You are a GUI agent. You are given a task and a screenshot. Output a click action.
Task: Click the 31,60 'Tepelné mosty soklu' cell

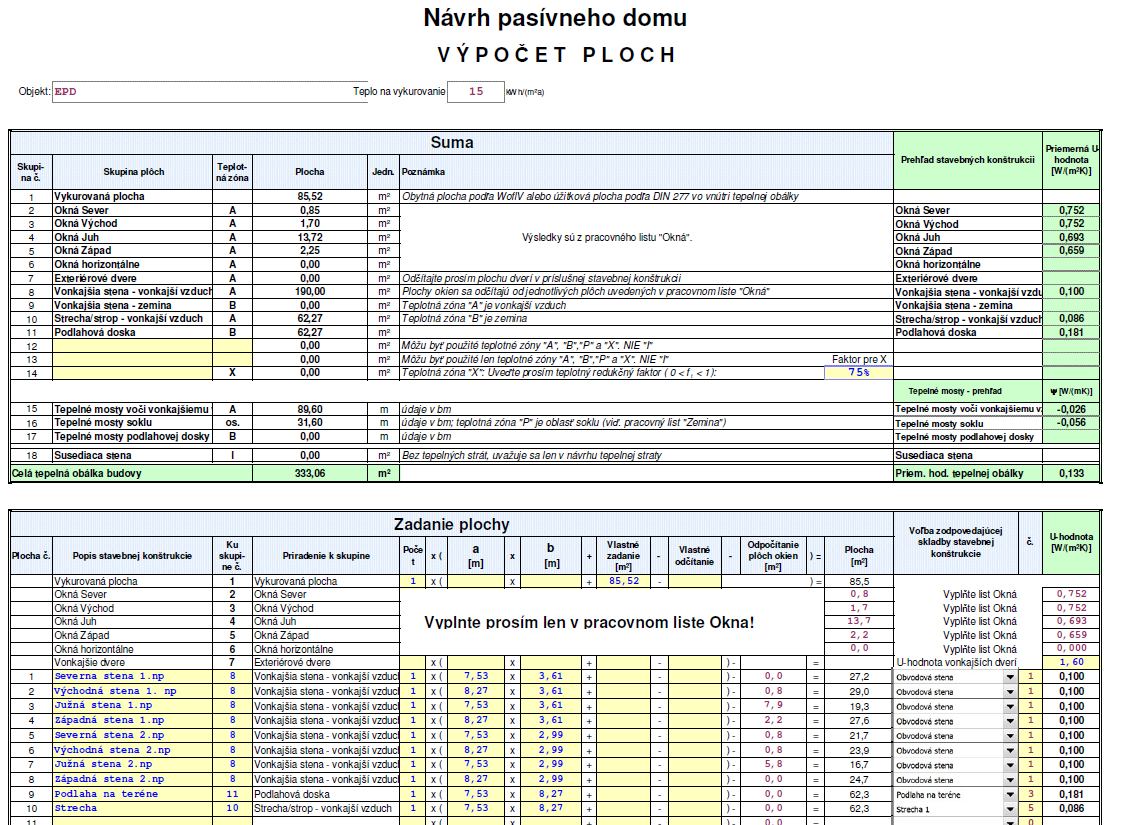[x=310, y=423]
